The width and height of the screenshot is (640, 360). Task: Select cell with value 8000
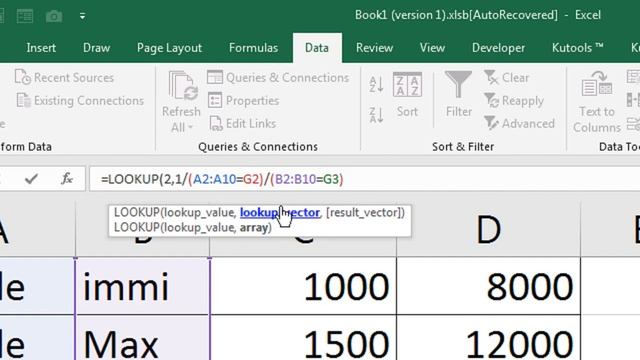488,286
